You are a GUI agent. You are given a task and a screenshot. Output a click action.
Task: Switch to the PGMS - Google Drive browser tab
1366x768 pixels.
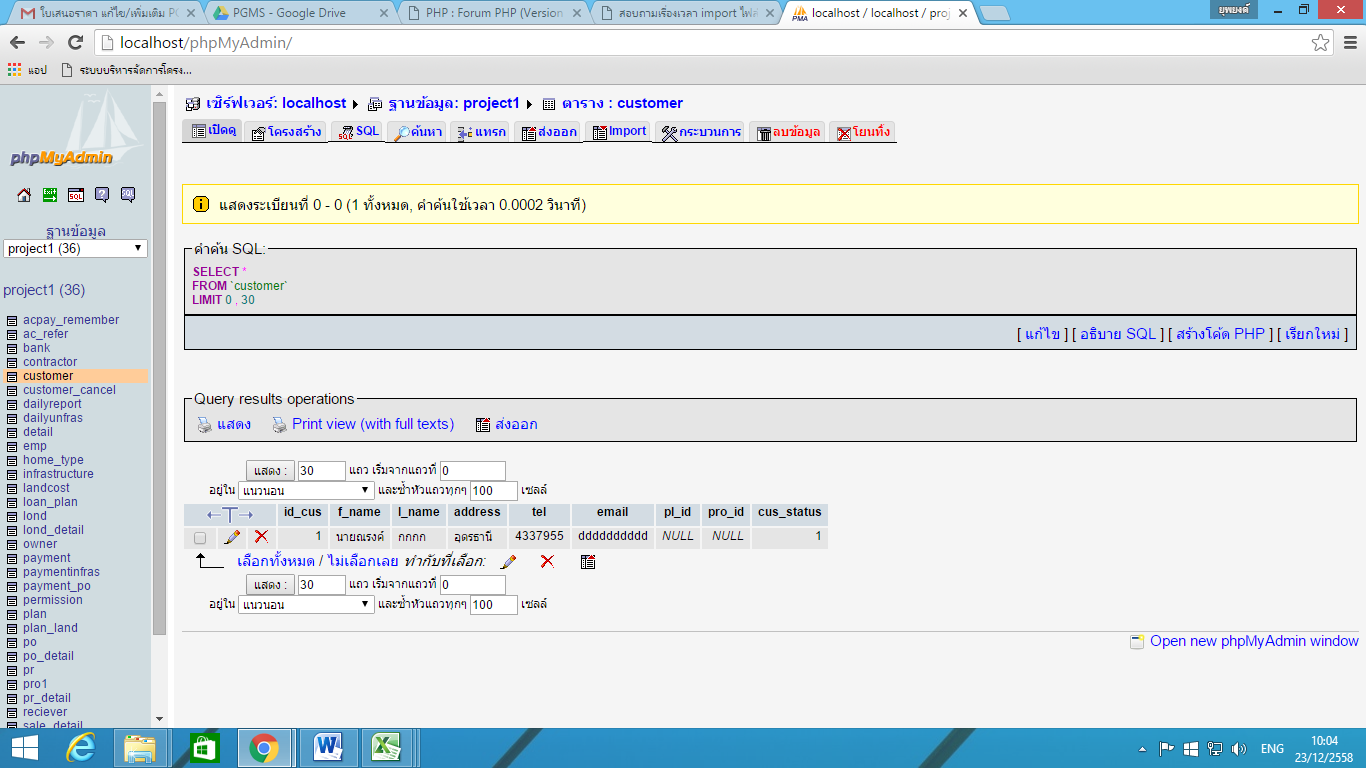[296, 13]
